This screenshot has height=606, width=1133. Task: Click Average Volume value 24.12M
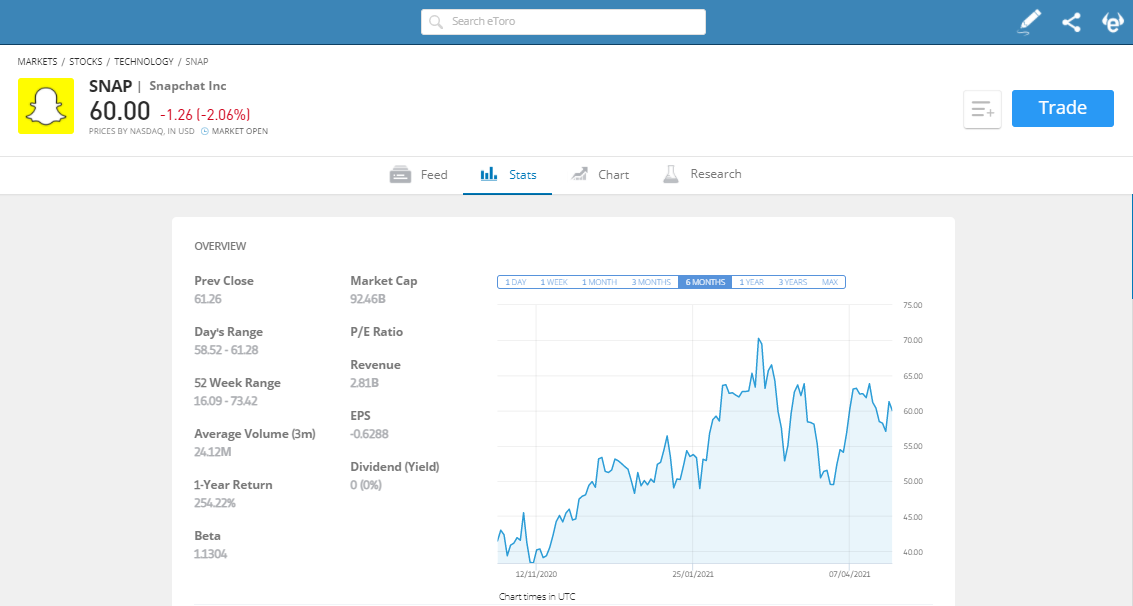click(x=212, y=452)
